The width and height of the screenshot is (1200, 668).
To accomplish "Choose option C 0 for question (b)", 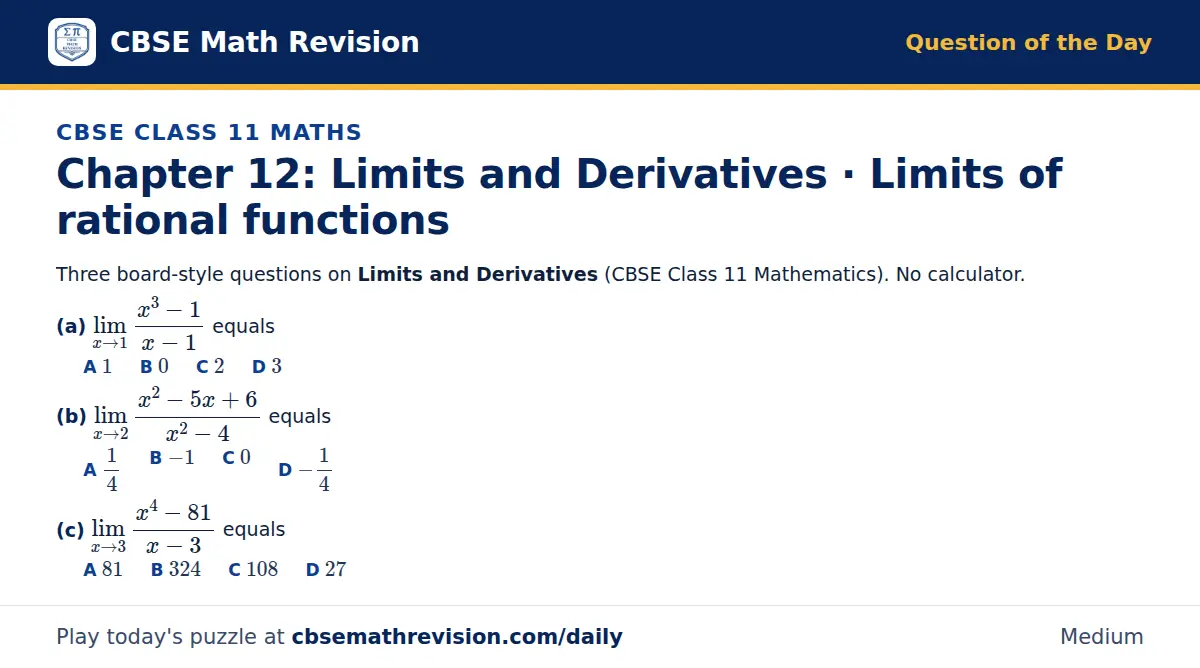I will tap(237, 458).
